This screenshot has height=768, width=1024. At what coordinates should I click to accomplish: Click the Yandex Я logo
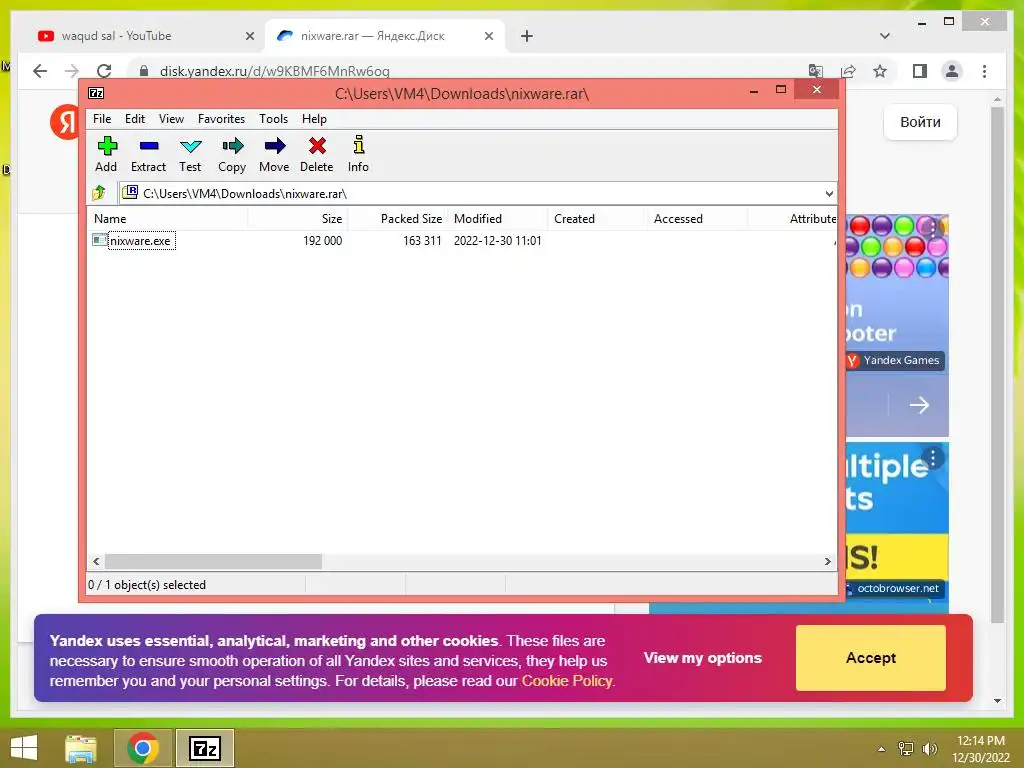click(x=65, y=122)
